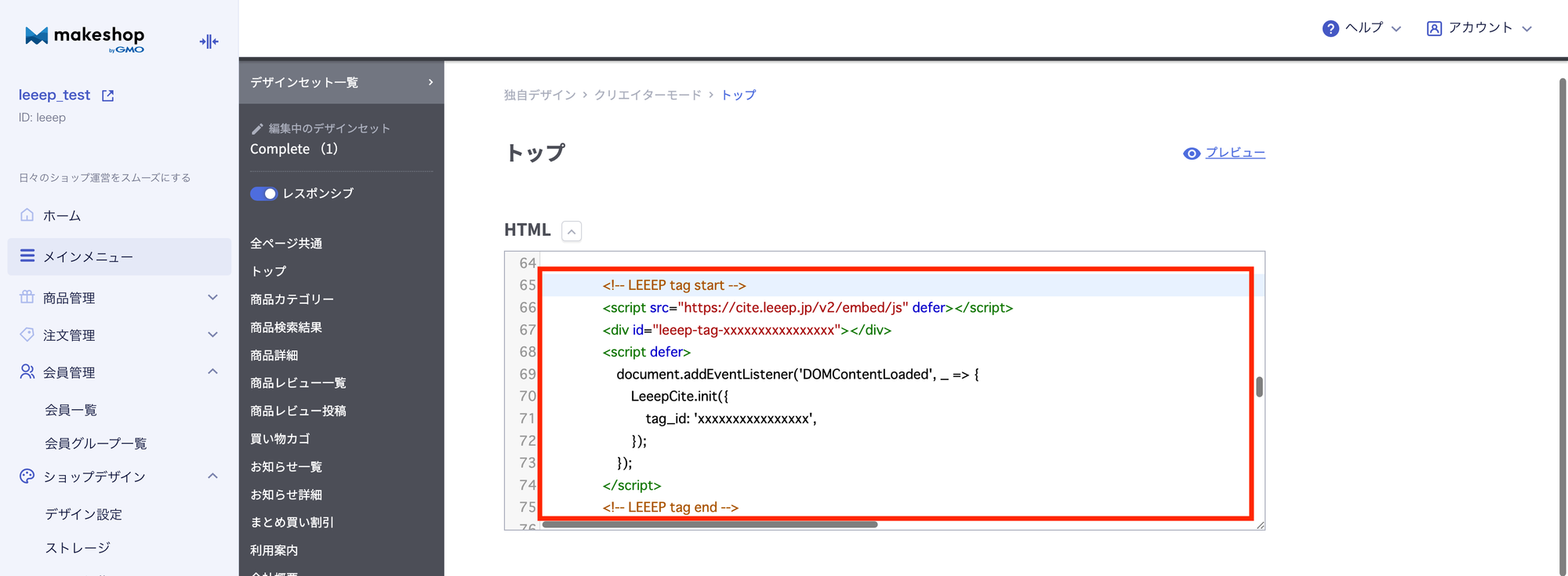Select 商品検索結果 page
1568x576 pixels.
(286, 328)
